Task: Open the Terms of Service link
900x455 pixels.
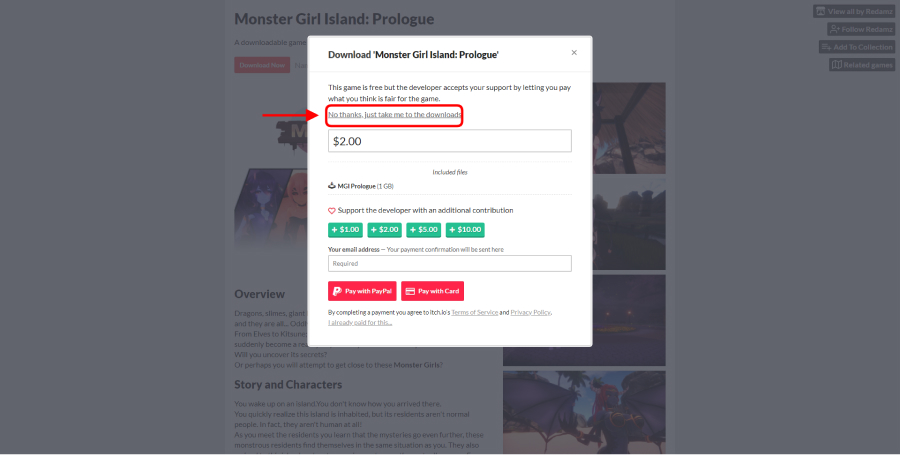Action: 475,313
